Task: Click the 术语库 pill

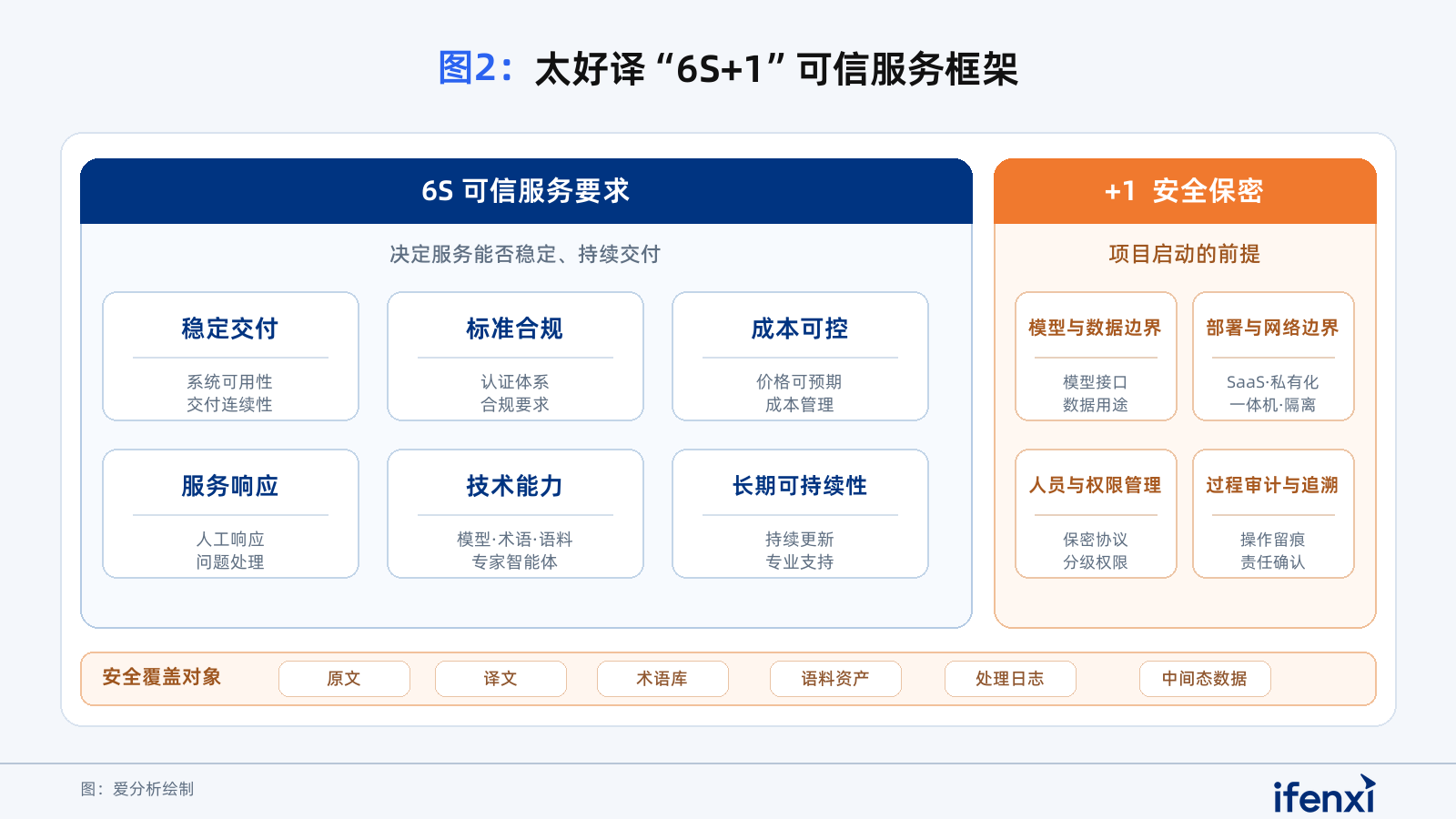Action: (x=662, y=679)
